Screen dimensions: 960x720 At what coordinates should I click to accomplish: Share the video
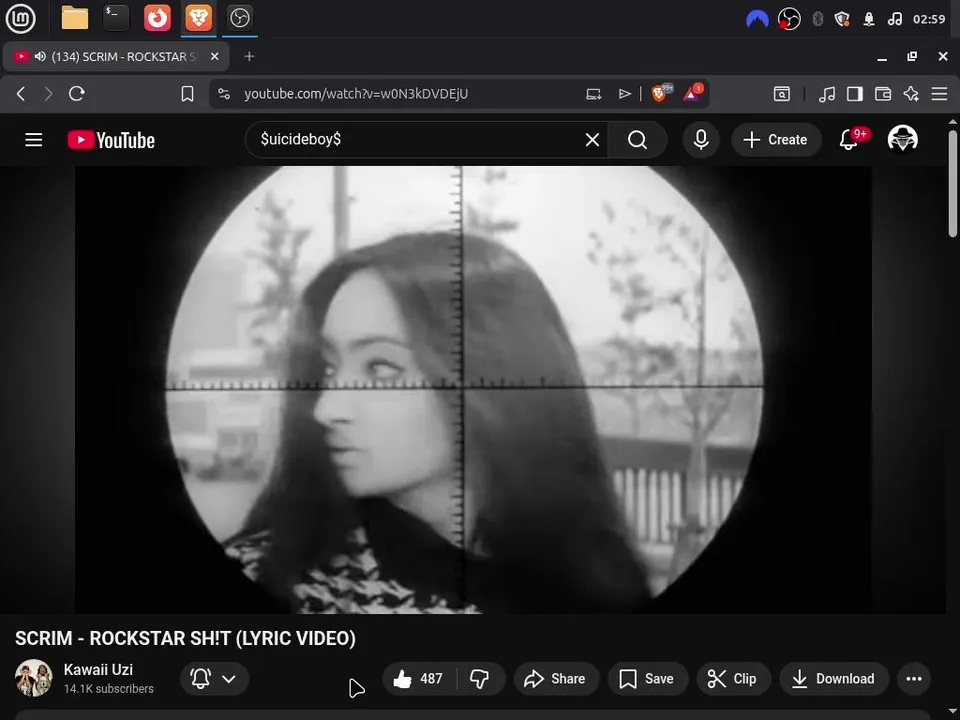click(x=556, y=678)
